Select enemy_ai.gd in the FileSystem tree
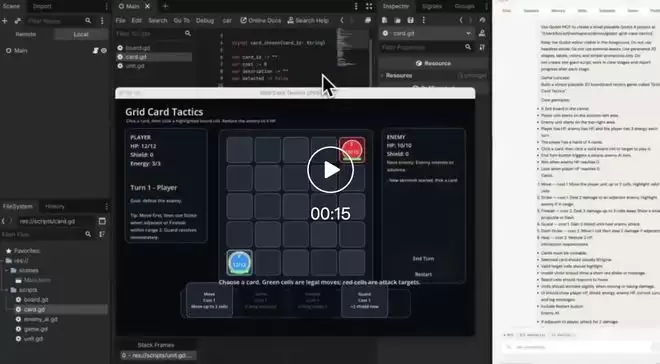 pos(40,319)
